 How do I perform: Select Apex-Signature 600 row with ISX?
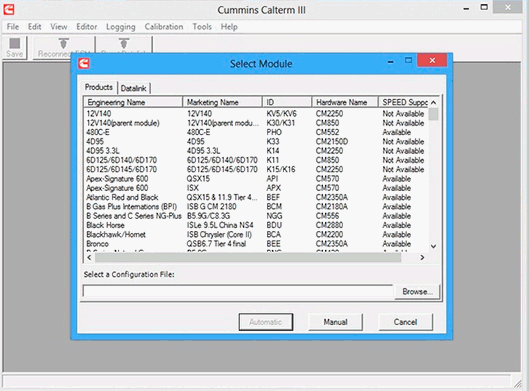pyautogui.click(x=256, y=188)
